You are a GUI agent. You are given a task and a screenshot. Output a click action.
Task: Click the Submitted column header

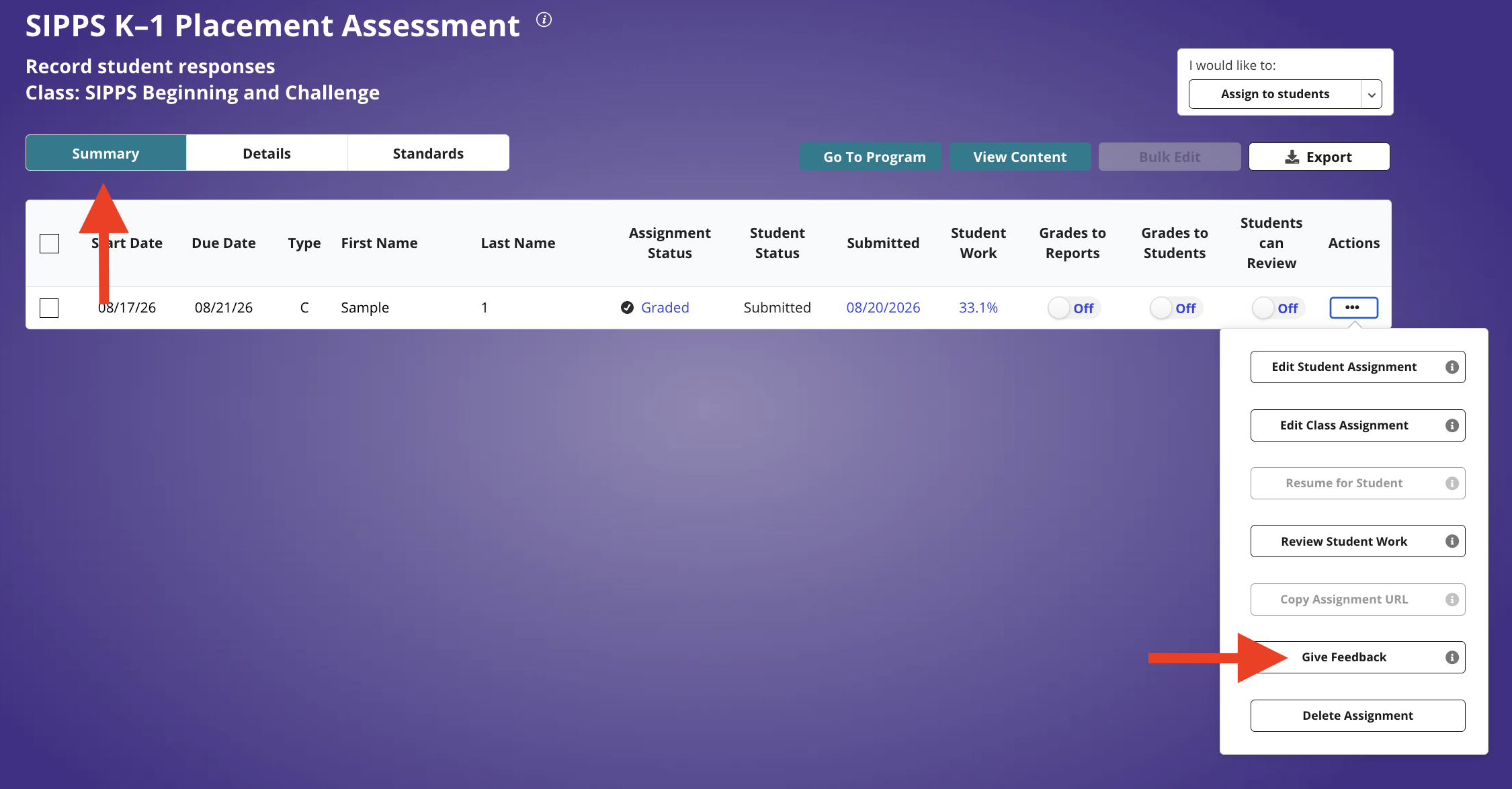(x=883, y=243)
